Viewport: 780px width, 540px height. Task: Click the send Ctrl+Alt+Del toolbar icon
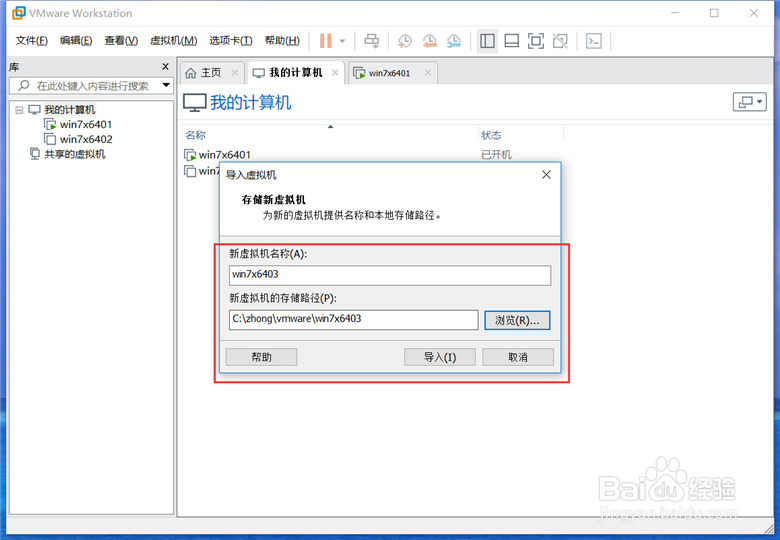(x=372, y=41)
